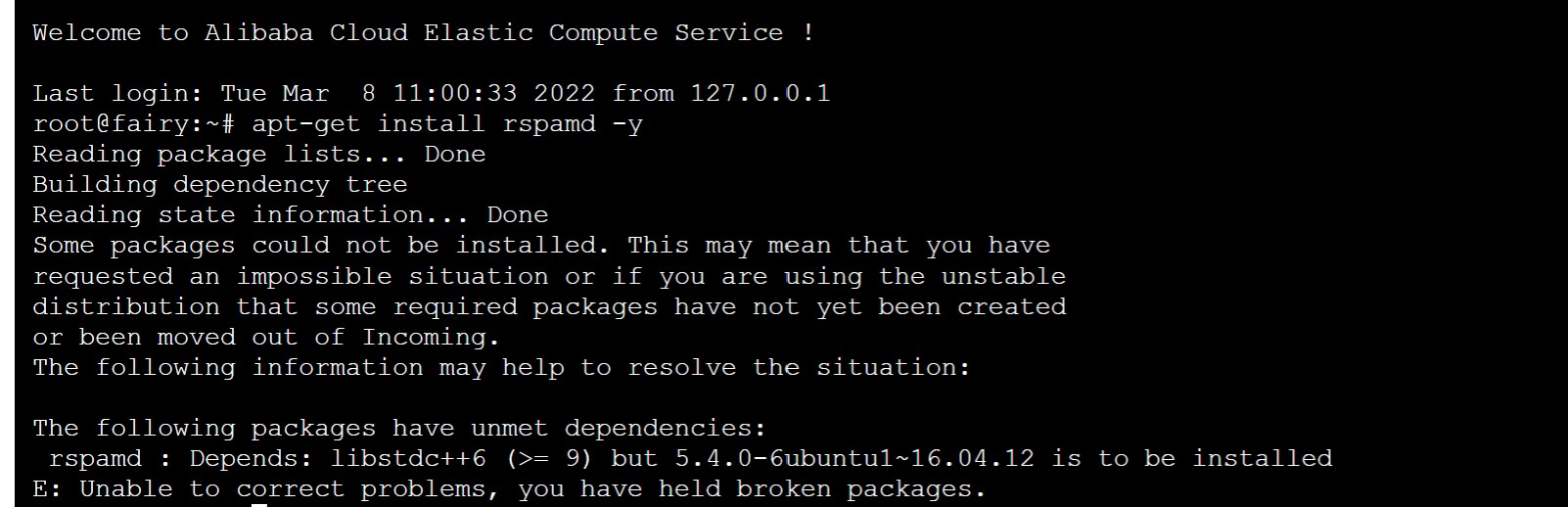The image size is (1568, 507).
Task: Click the "Building dependency tree" line
Action: click(219, 185)
